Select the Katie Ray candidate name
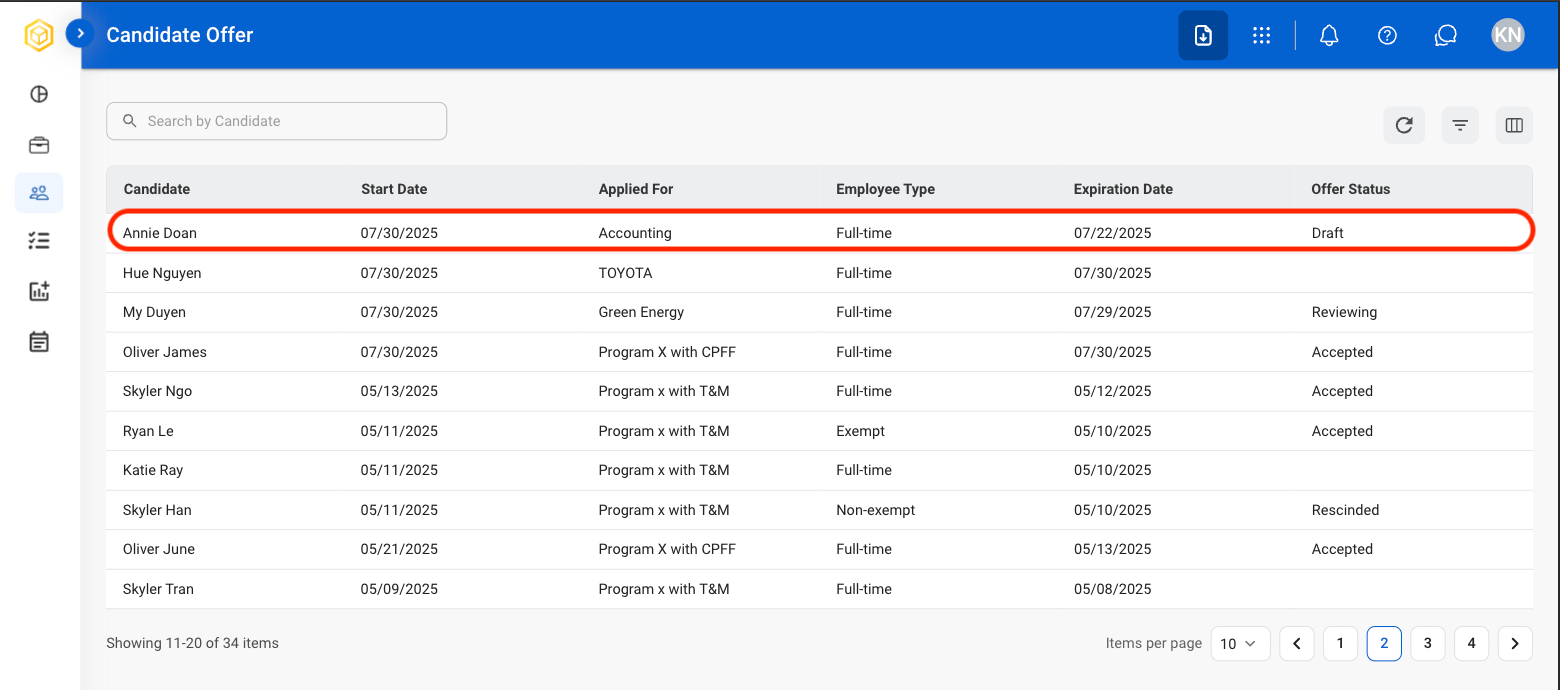The image size is (1560, 690). tap(153, 470)
